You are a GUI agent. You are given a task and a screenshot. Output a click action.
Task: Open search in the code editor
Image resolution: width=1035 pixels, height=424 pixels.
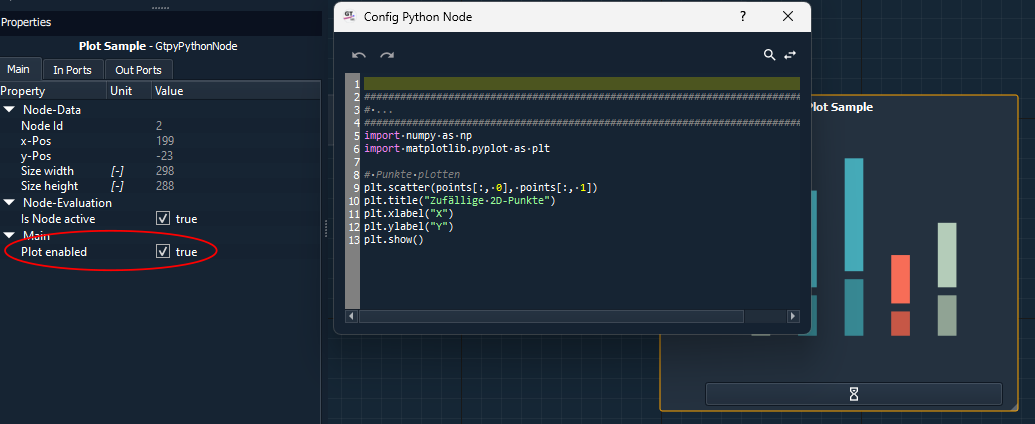coord(769,55)
